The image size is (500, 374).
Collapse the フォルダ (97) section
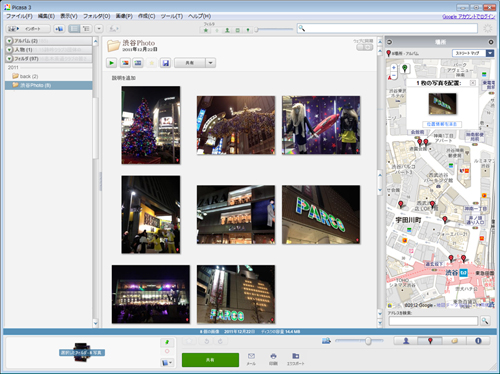(x=9, y=59)
